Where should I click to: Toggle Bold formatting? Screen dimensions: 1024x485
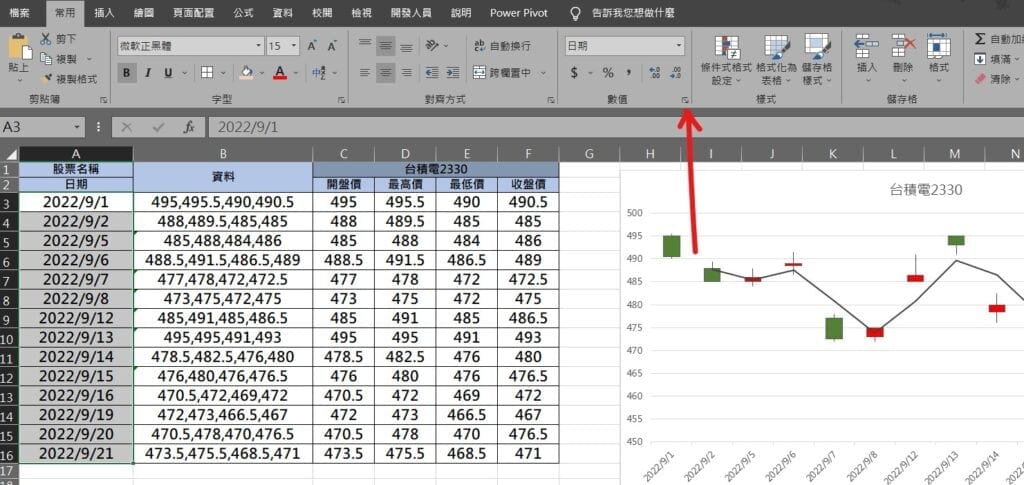pos(127,72)
